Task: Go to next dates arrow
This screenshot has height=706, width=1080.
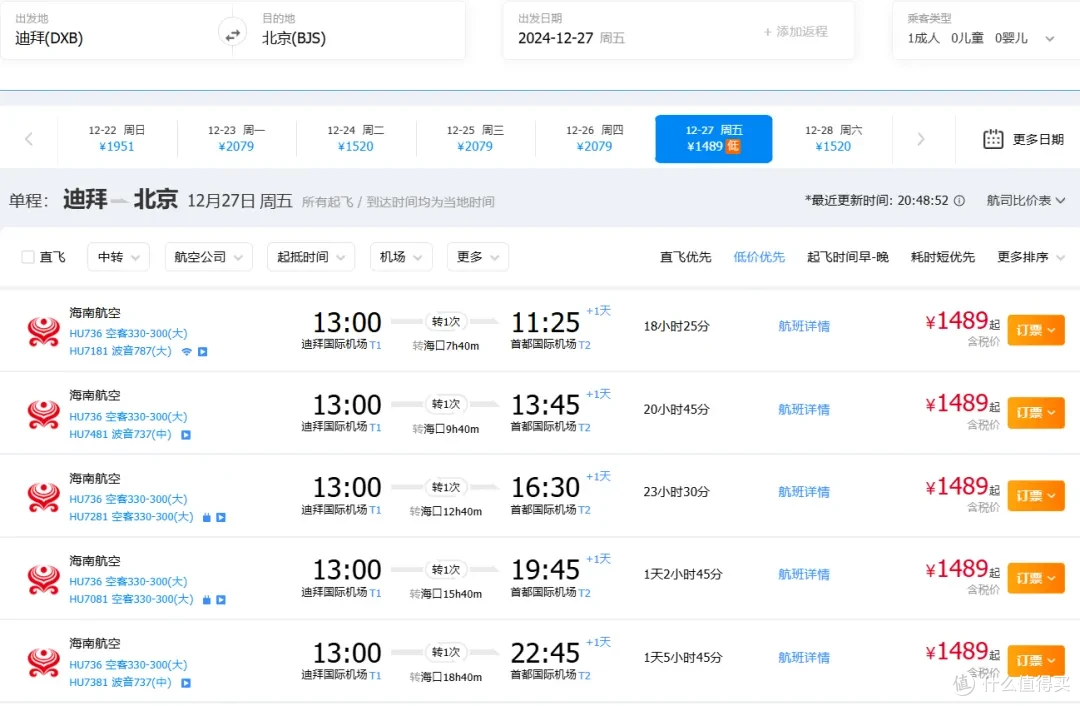Action: 920,139
